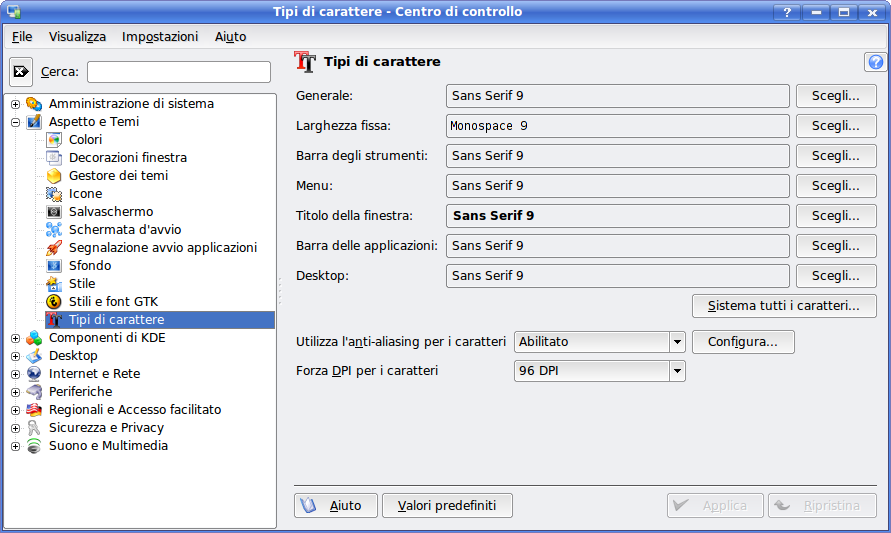Click the Segnalazione avvio applicazioni rocket icon
This screenshot has height=533, width=891.
click(x=54, y=247)
